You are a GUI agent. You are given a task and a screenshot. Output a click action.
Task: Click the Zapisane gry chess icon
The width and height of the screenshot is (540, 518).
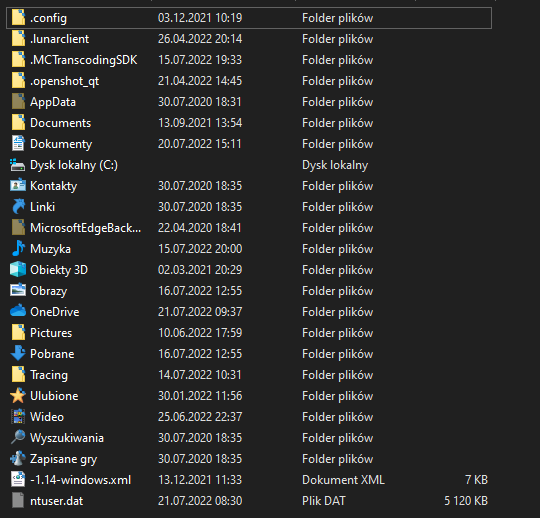pyautogui.click(x=18, y=458)
